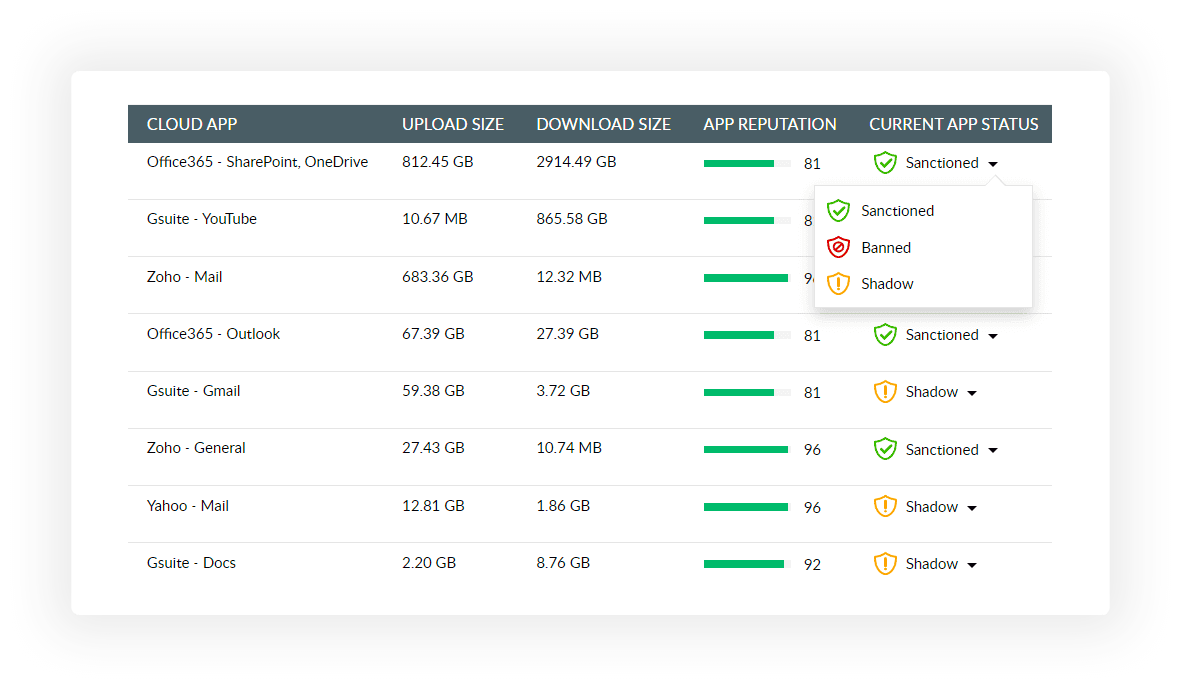
Task: Open status dropdown arrow for Gsuite Gmail
Action: click(972, 394)
